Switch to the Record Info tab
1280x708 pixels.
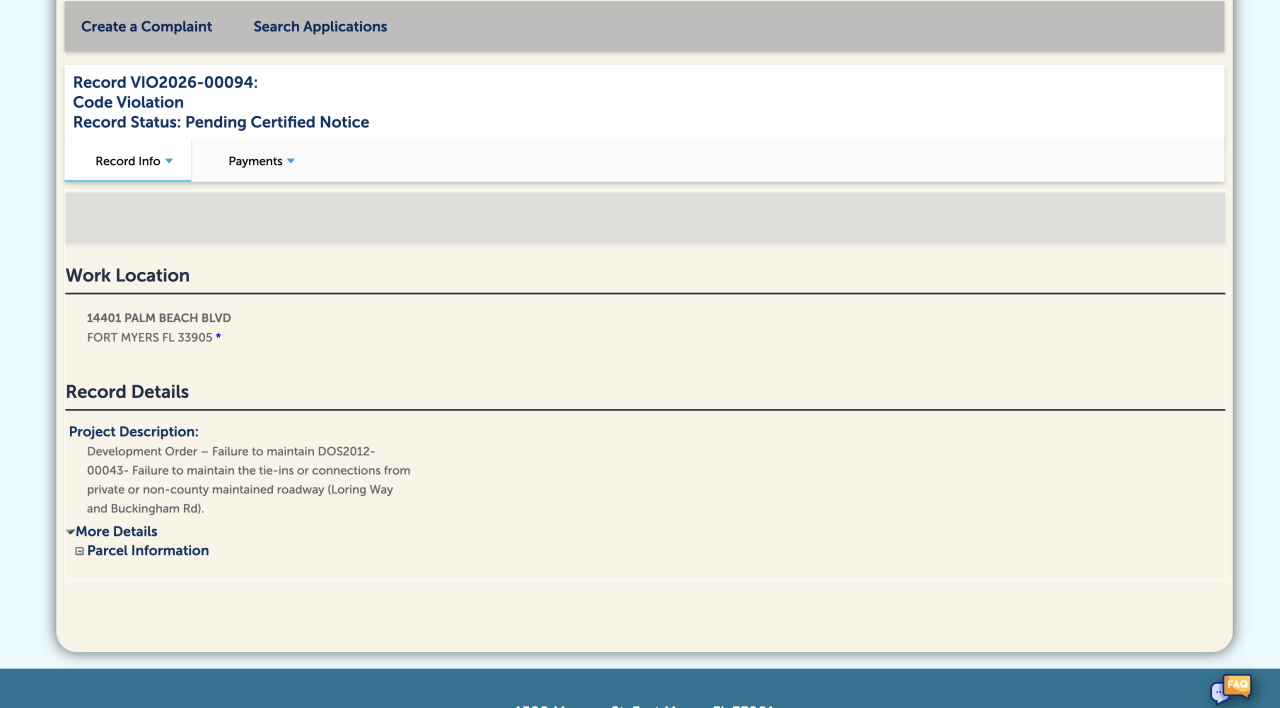click(x=128, y=161)
